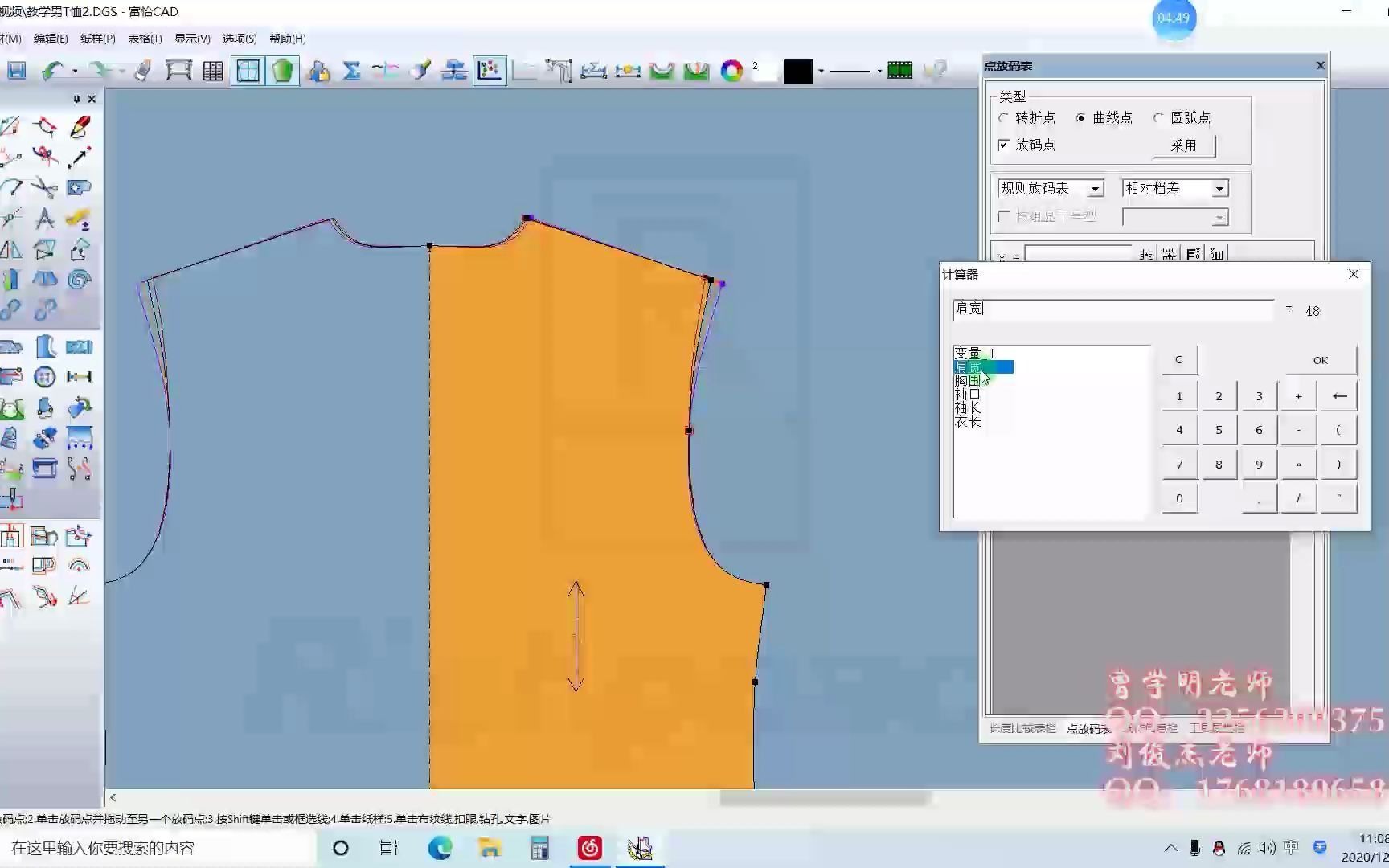Click the 采用 button in 点放码表
1389x868 pixels.
(x=1183, y=145)
